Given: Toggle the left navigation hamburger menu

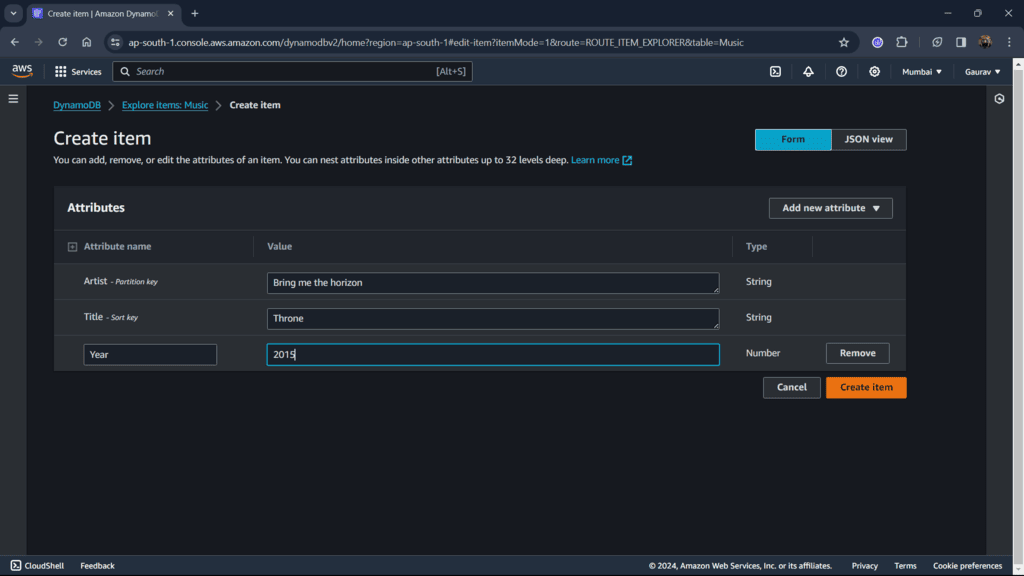Looking at the screenshot, I should coord(13,99).
